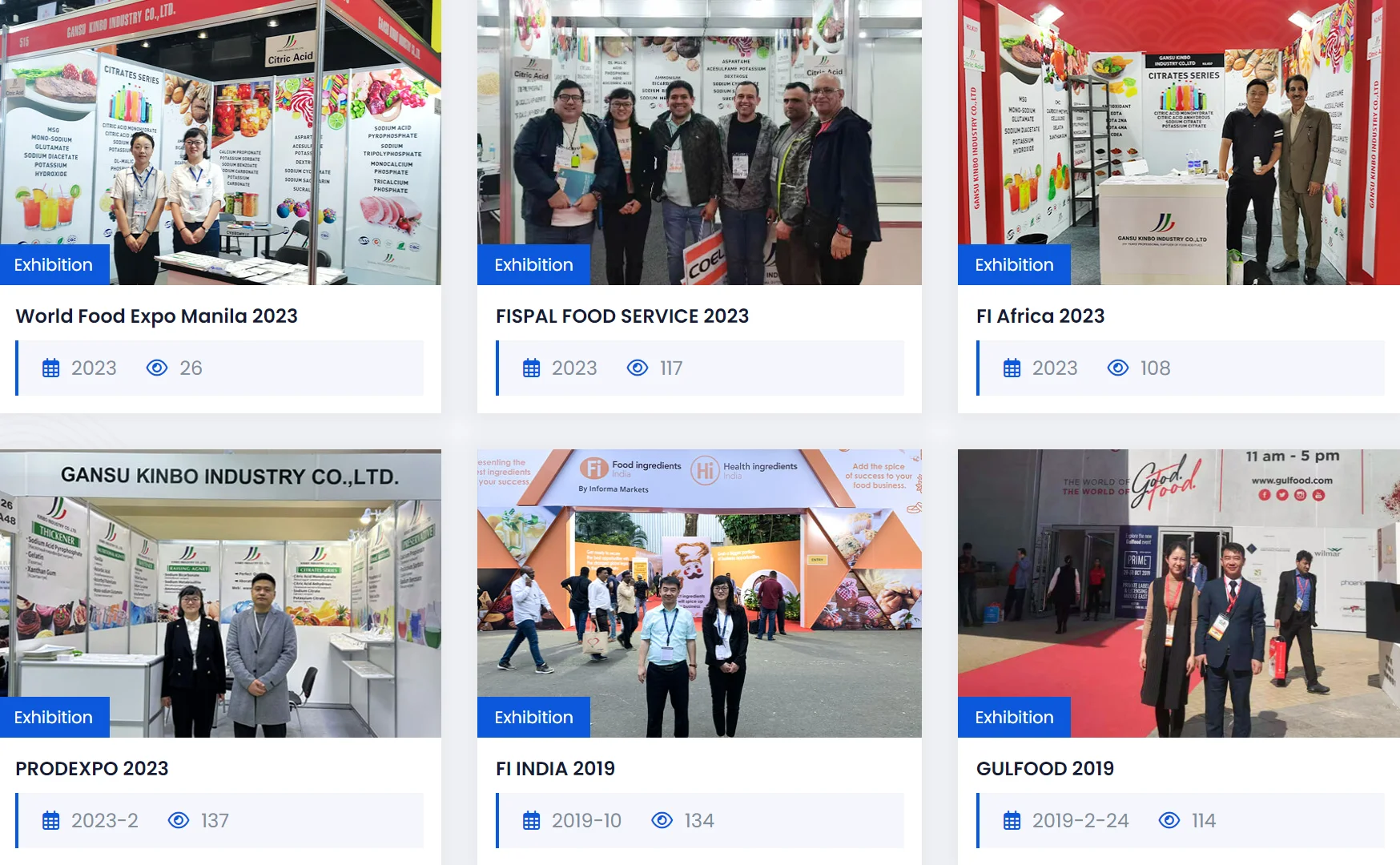Select Exhibition tag on GULFOOD 2019 photo

[1014, 718]
